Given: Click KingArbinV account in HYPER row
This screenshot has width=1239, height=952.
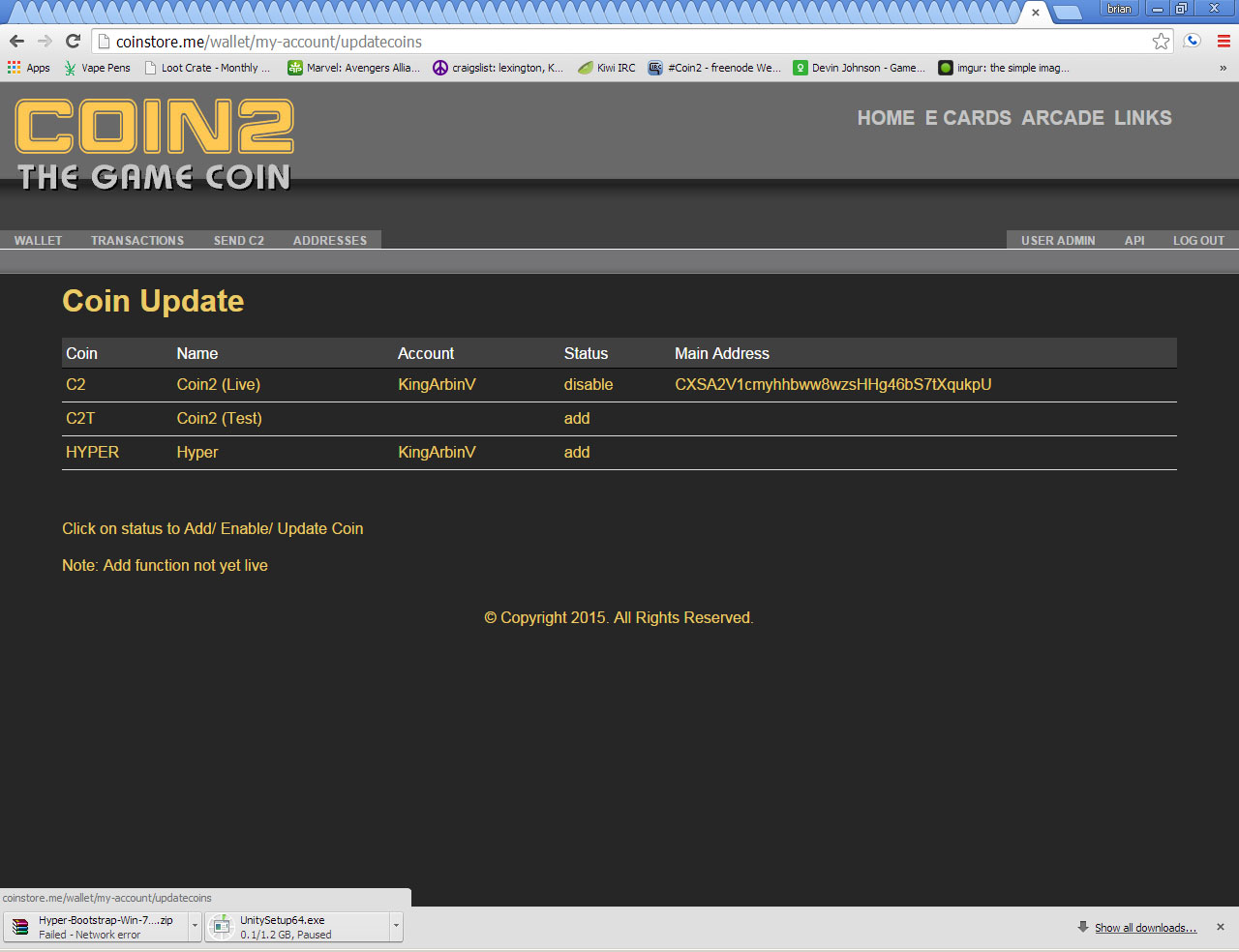Looking at the screenshot, I should (x=437, y=452).
